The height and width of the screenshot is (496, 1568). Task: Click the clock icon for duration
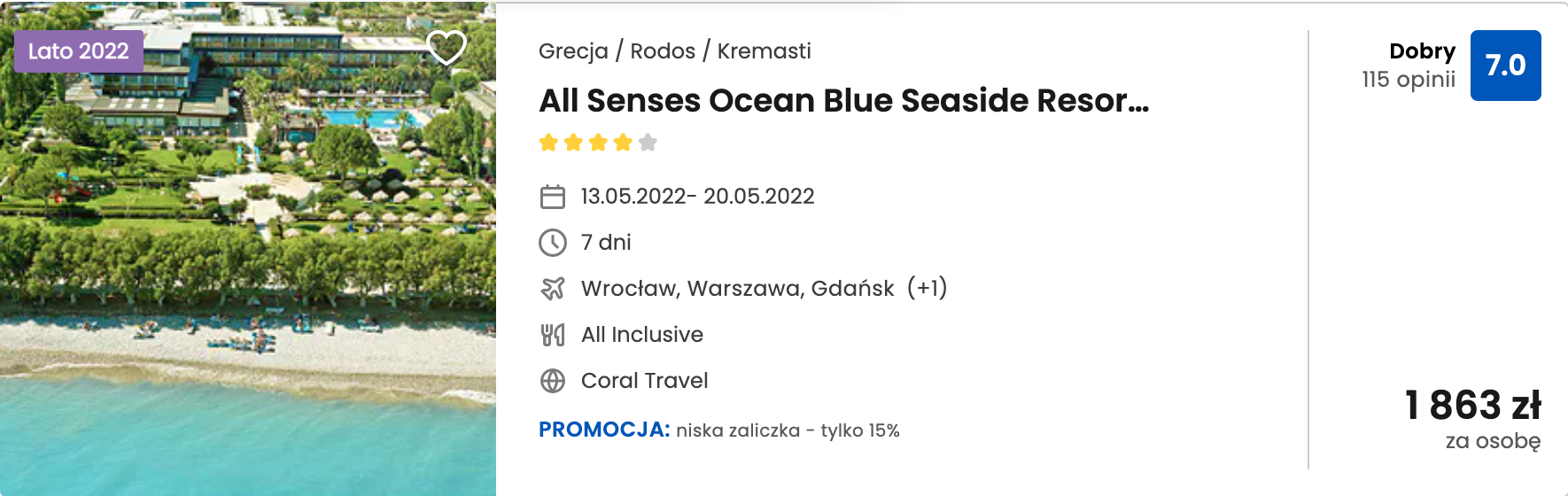tap(553, 243)
